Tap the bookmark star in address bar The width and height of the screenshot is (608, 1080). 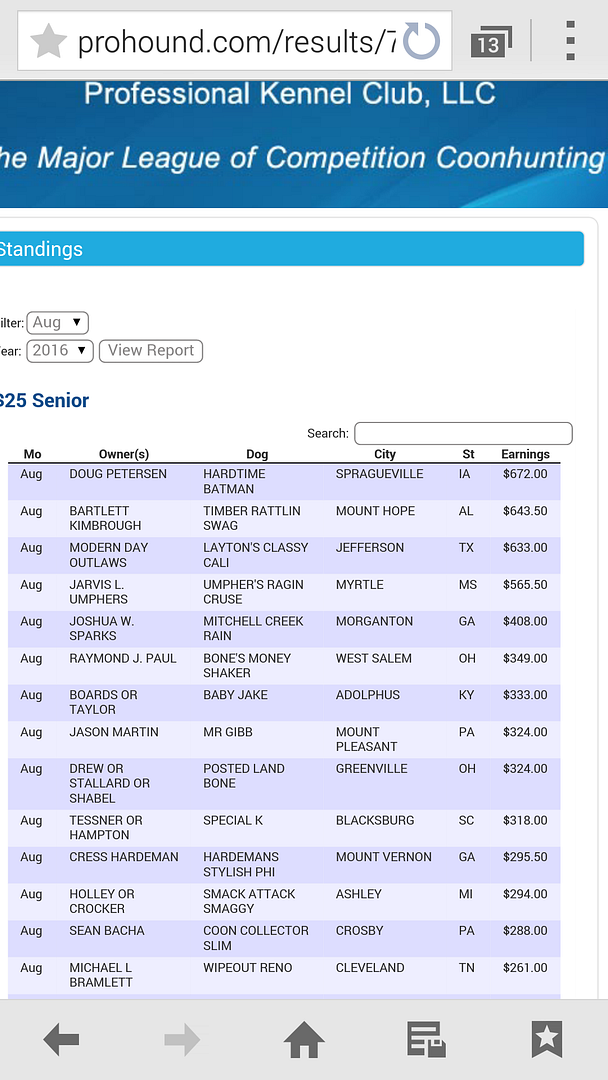[x=48, y=42]
